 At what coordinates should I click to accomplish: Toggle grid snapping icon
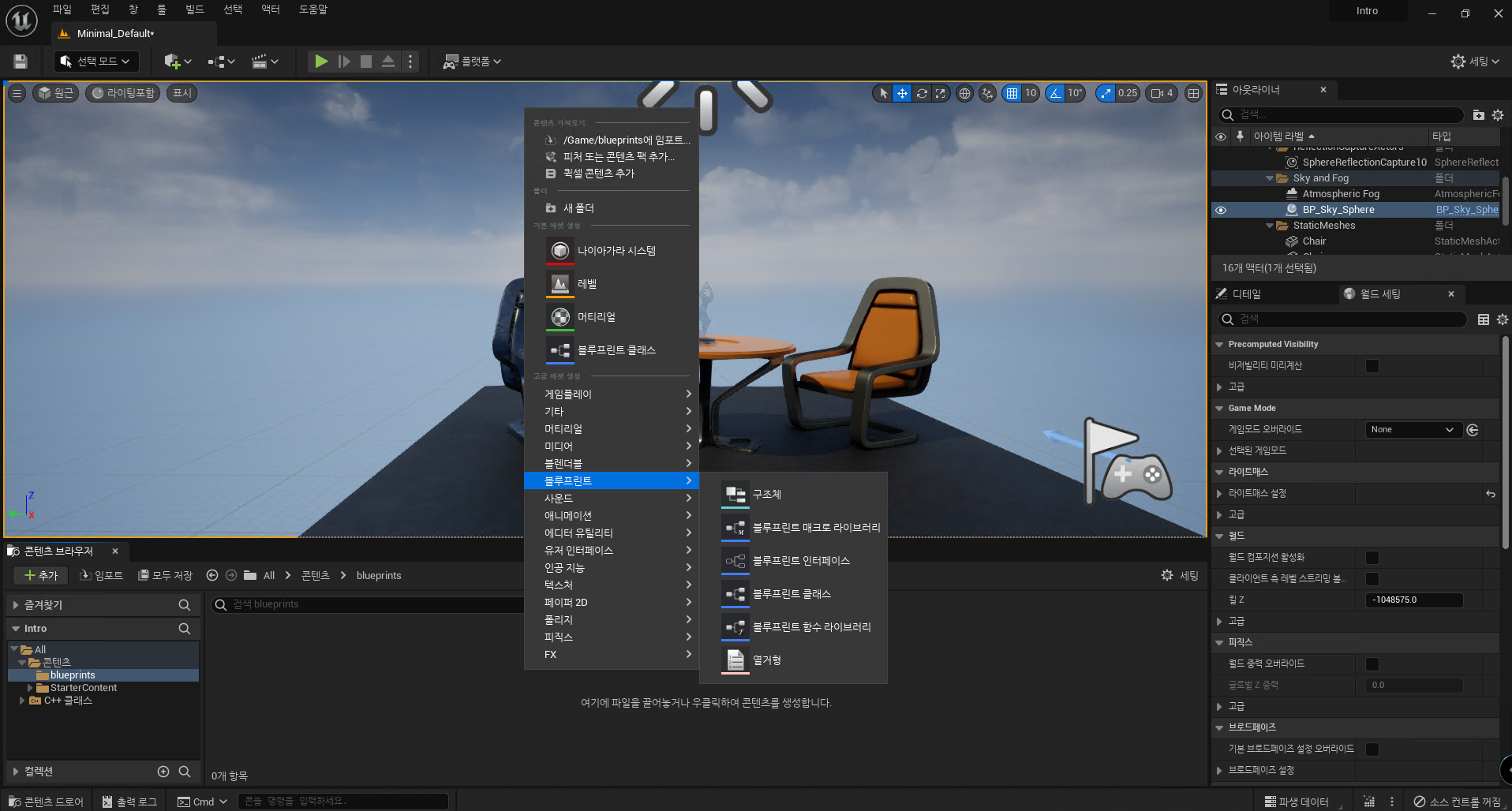coord(1012,93)
